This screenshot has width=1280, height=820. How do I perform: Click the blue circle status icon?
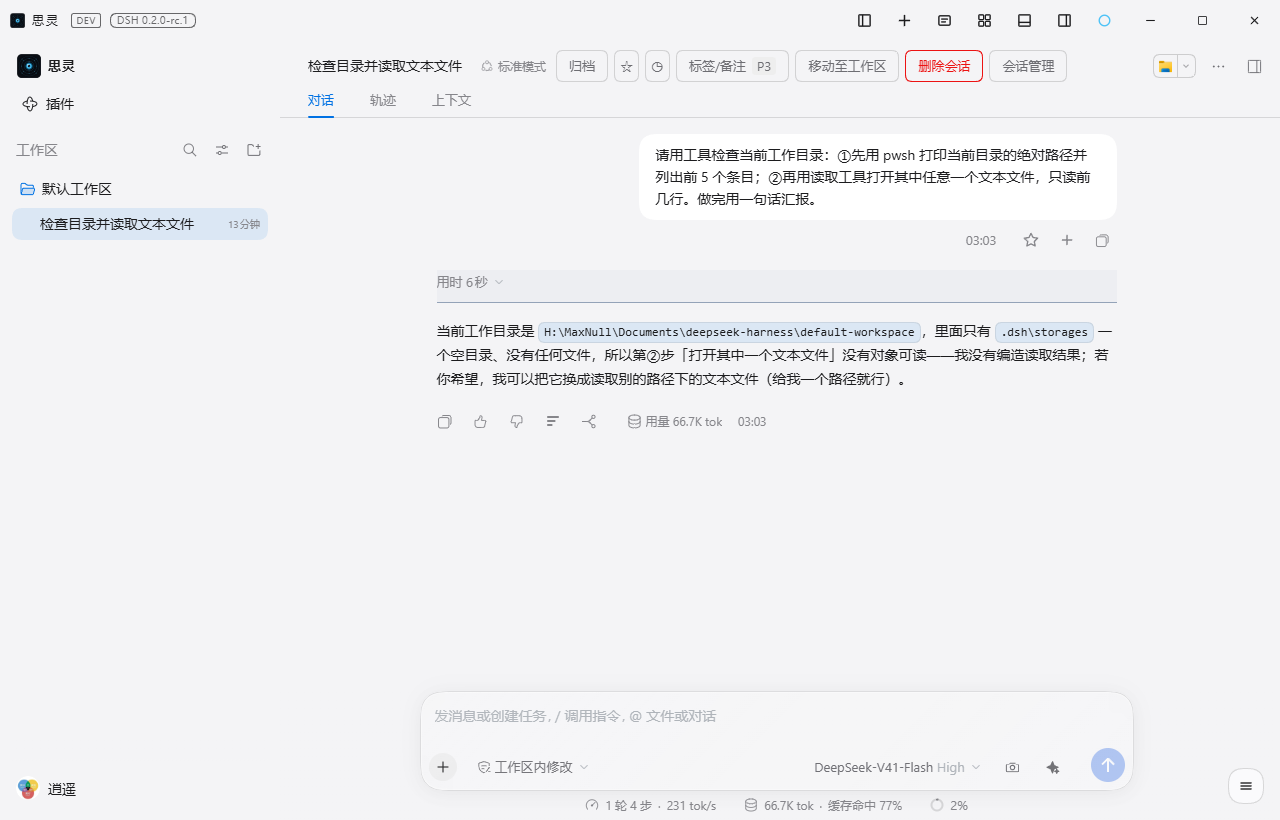(x=1104, y=20)
